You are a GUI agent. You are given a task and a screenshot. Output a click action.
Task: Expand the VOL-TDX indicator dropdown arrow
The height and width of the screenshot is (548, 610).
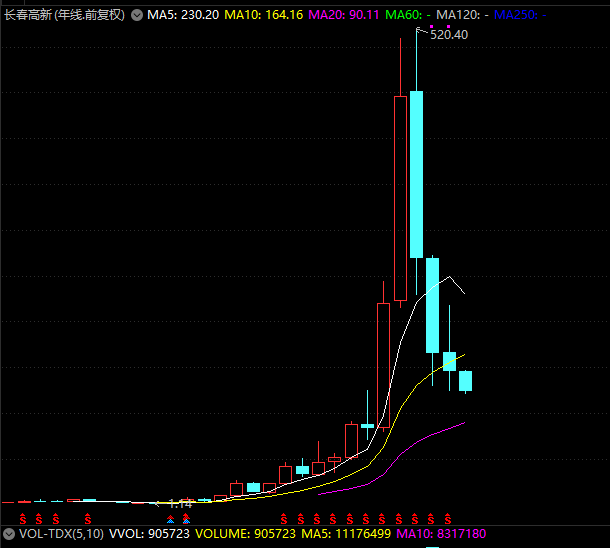[11, 535]
